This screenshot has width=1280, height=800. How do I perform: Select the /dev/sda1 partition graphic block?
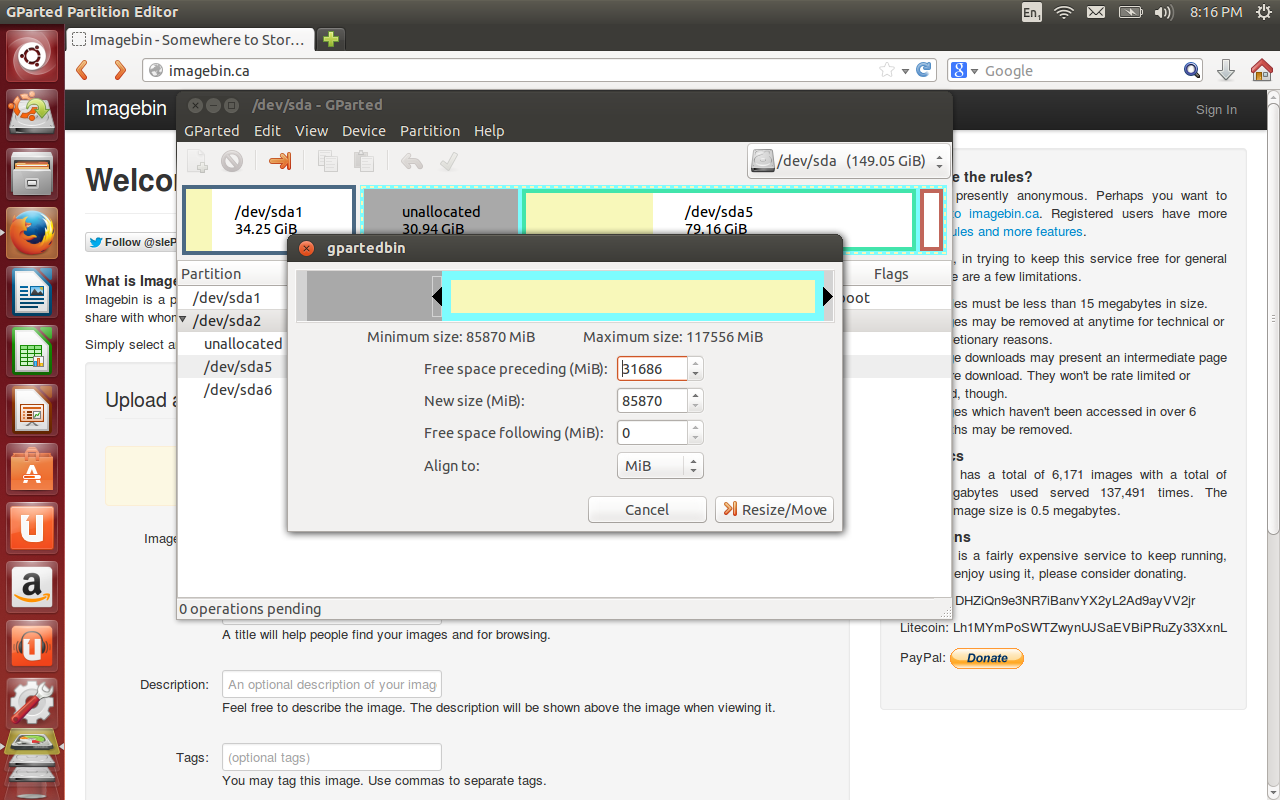coord(268,220)
